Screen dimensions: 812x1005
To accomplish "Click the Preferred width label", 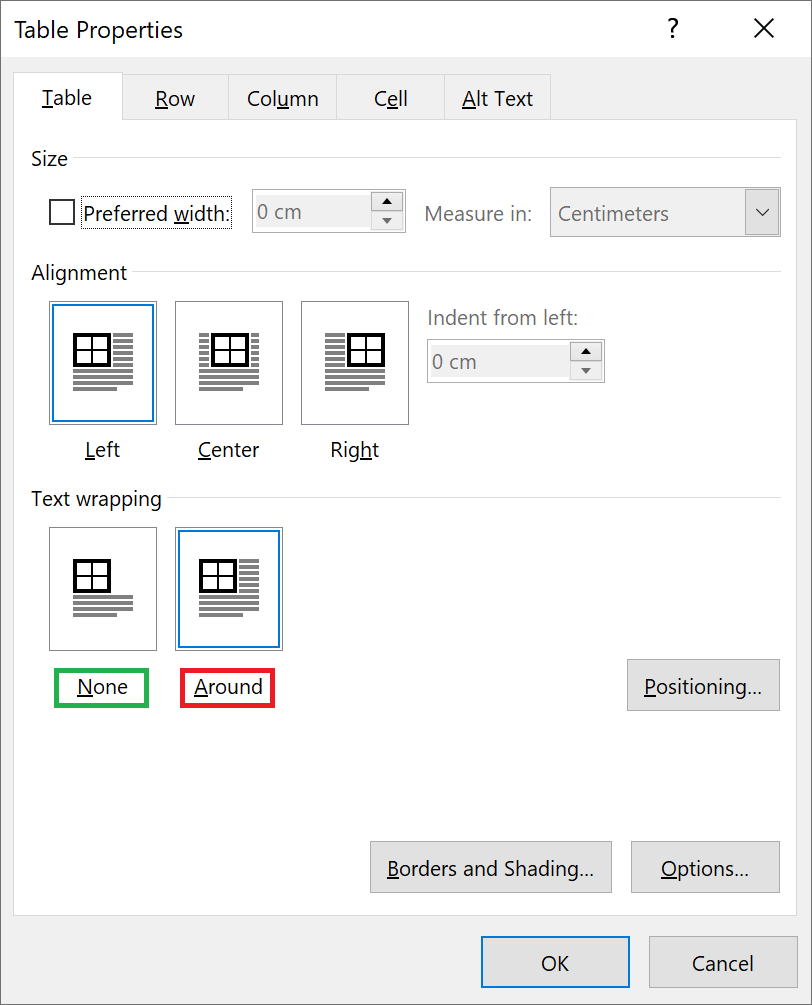I will [x=156, y=213].
